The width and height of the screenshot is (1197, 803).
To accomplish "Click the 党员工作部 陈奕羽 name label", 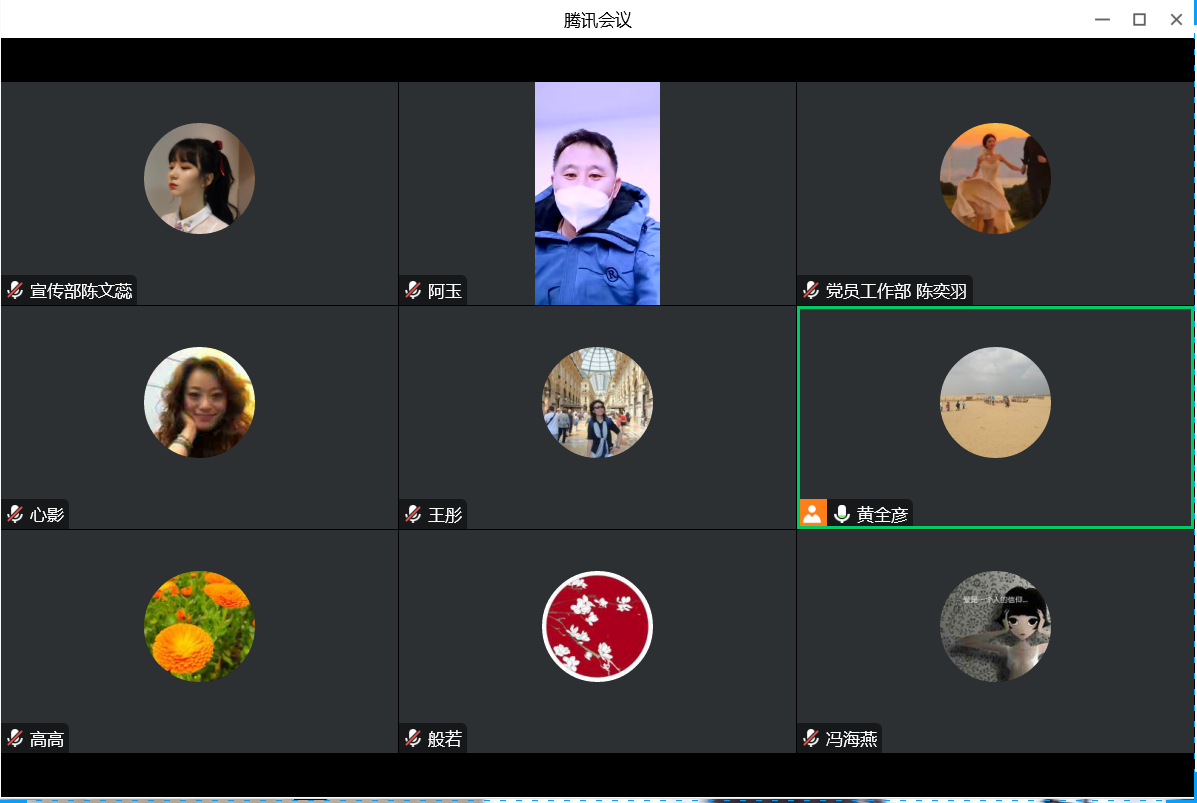I will pyautogui.click(x=896, y=291).
